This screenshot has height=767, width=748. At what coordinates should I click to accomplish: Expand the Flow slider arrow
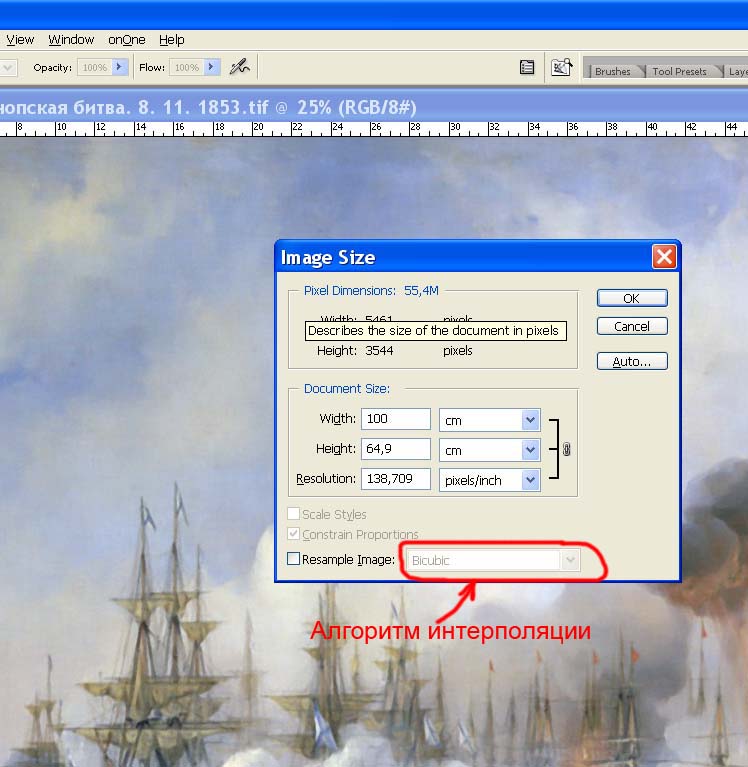(211, 67)
